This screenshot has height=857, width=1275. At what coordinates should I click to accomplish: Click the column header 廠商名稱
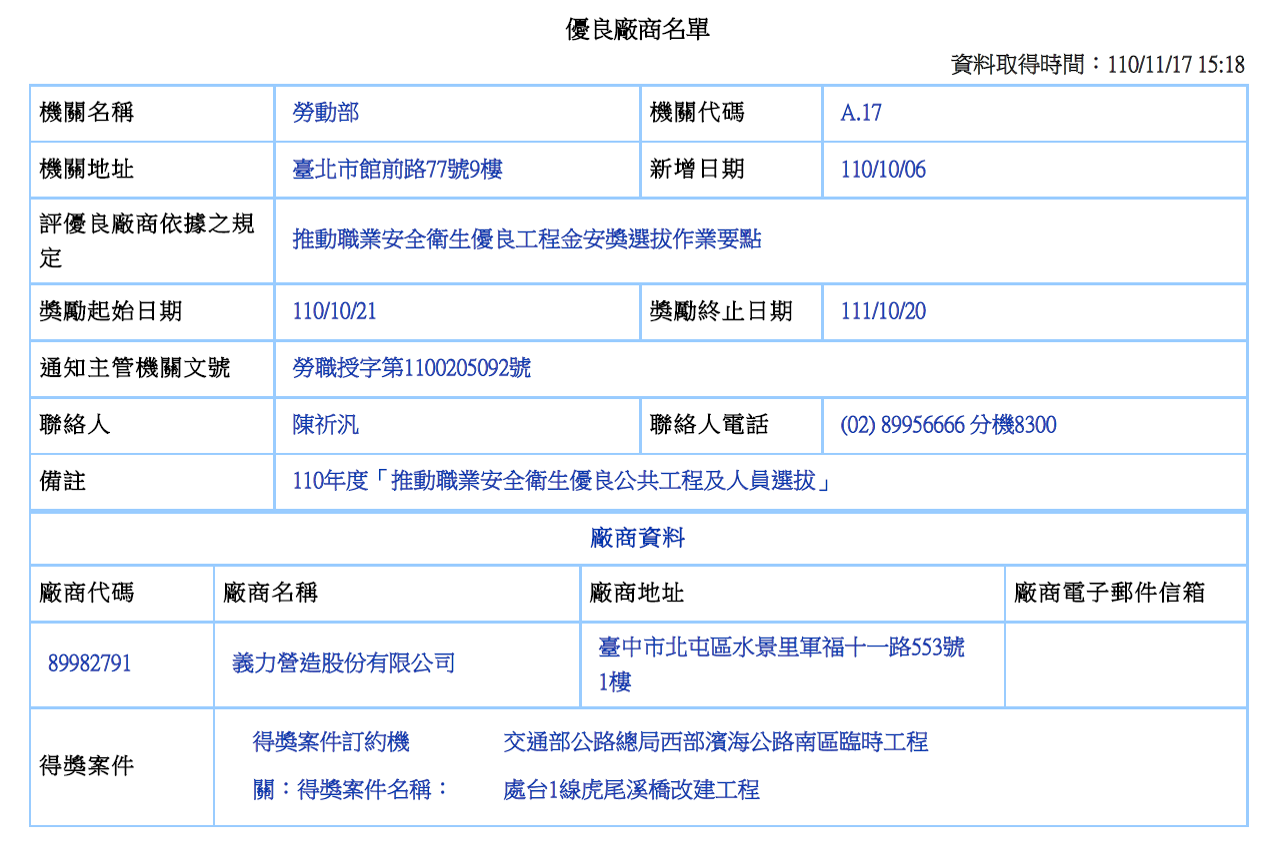(x=271, y=594)
